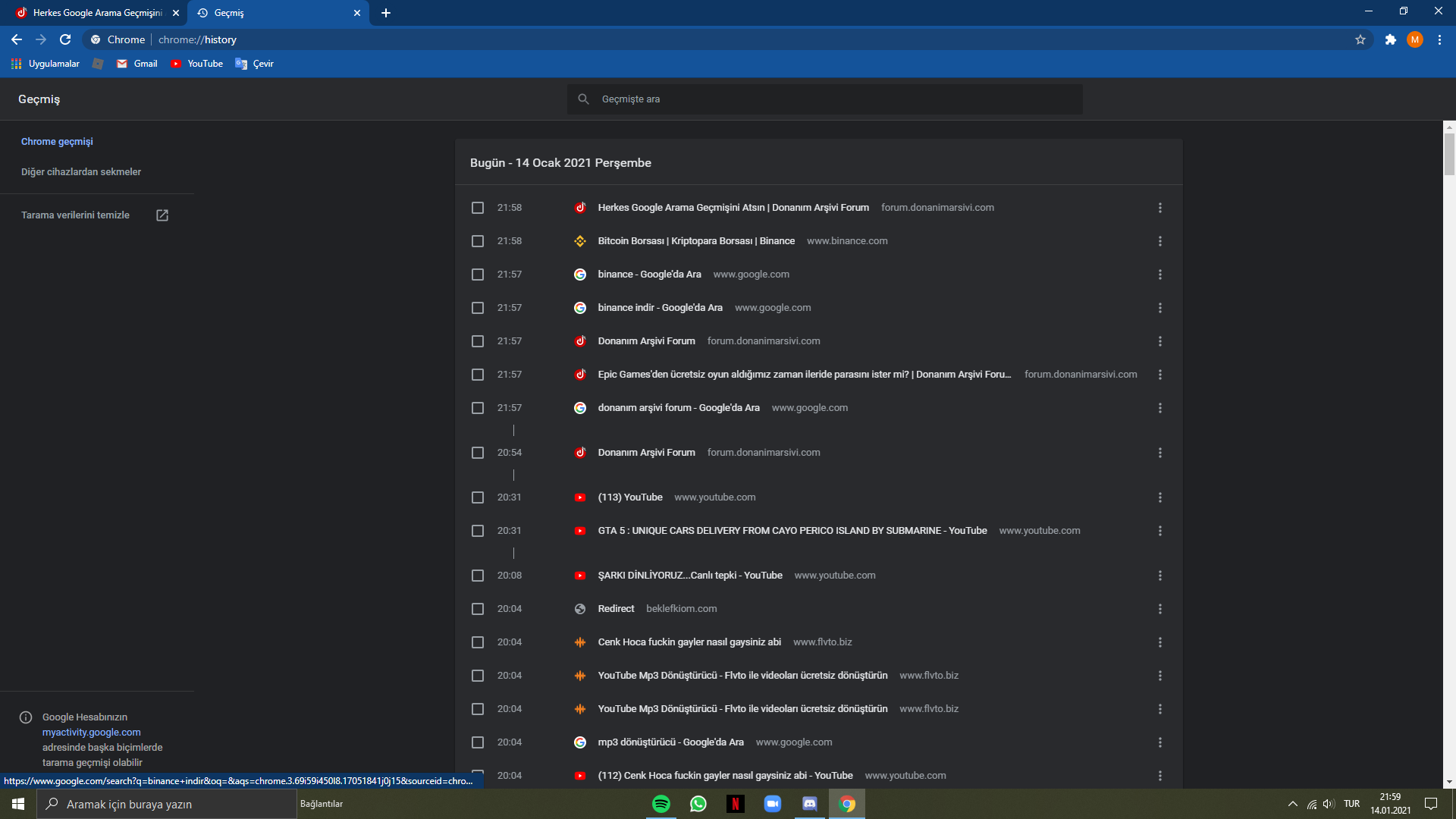Open ŞARKI DİNLİYORUZ...Canlı tepki YouTube link
1456x819 pixels.
(x=690, y=576)
